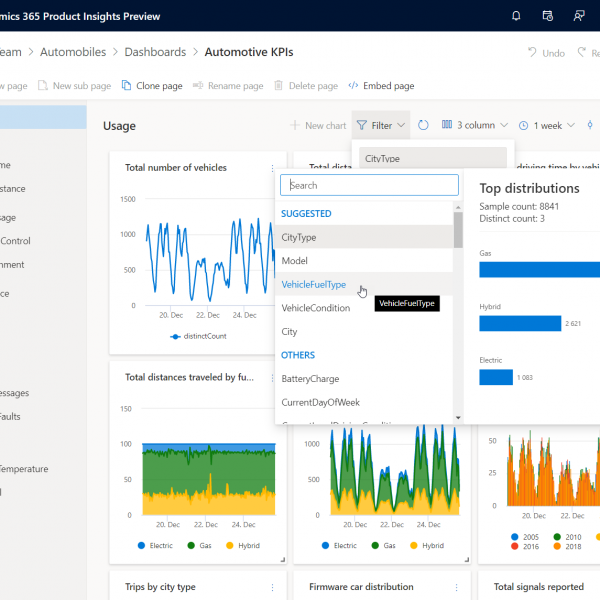Screen dimensions: 600x600
Task: Toggle Electric legend in Total distances traveled chart
Action: point(155,546)
